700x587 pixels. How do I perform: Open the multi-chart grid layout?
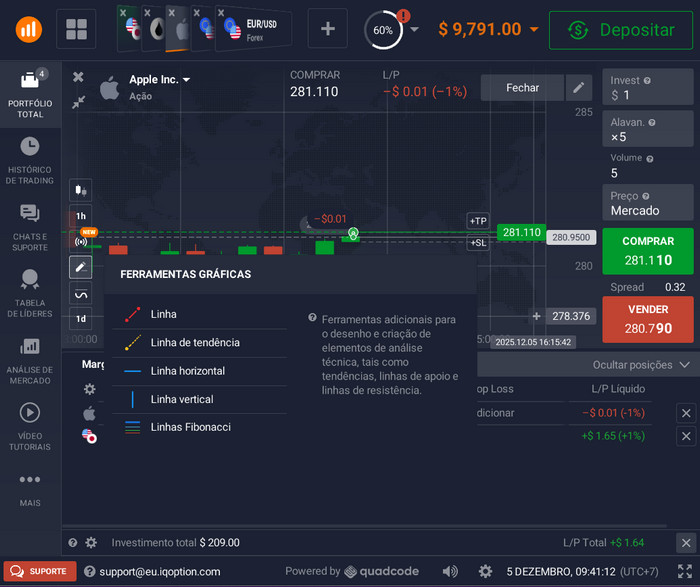[76, 29]
